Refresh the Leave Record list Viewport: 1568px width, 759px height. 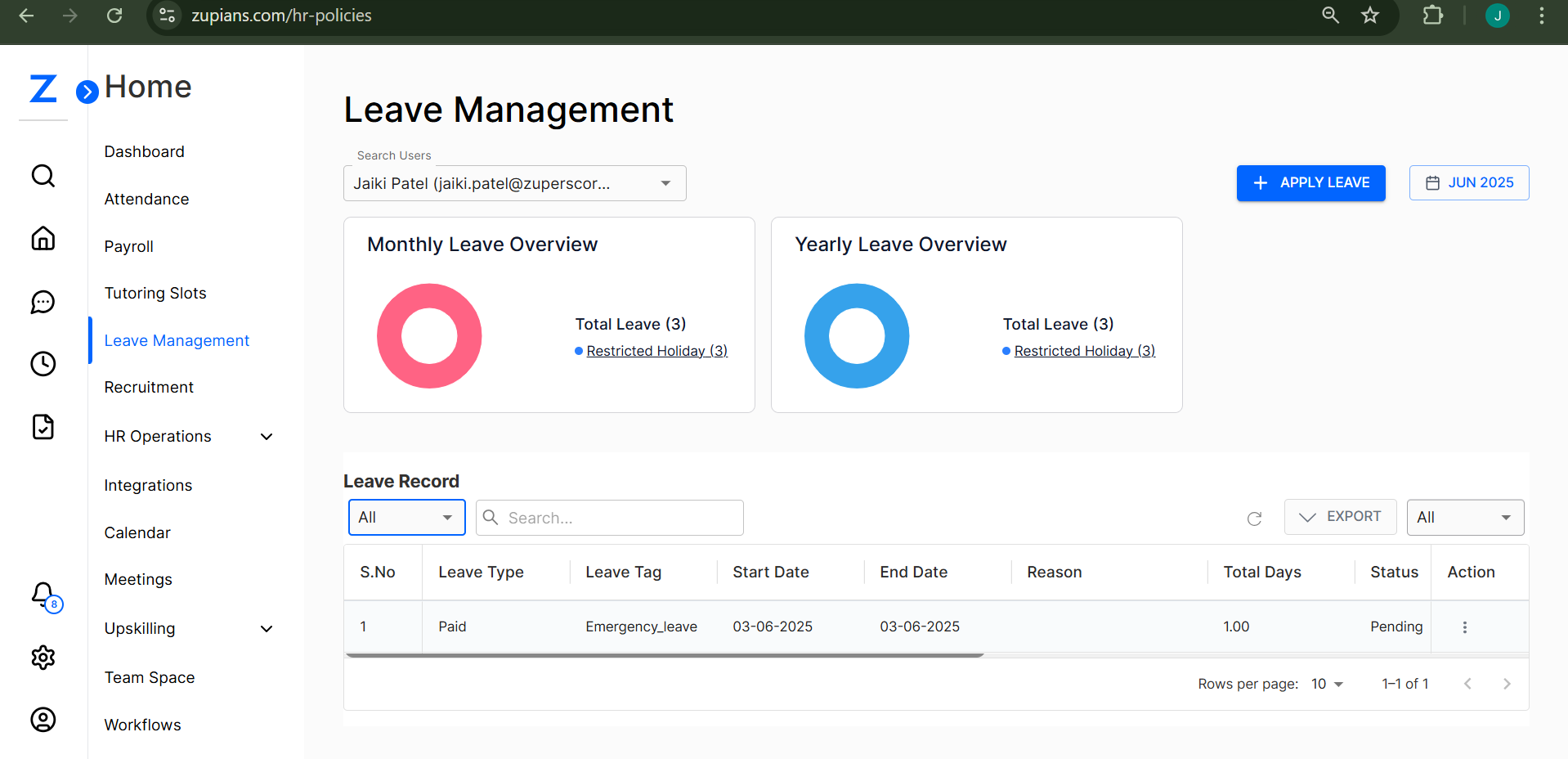click(1255, 519)
